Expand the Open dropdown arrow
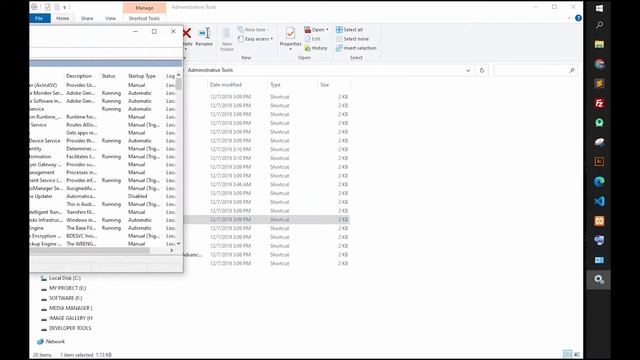The height and width of the screenshot is (360, 640). (x=327, y=30)
